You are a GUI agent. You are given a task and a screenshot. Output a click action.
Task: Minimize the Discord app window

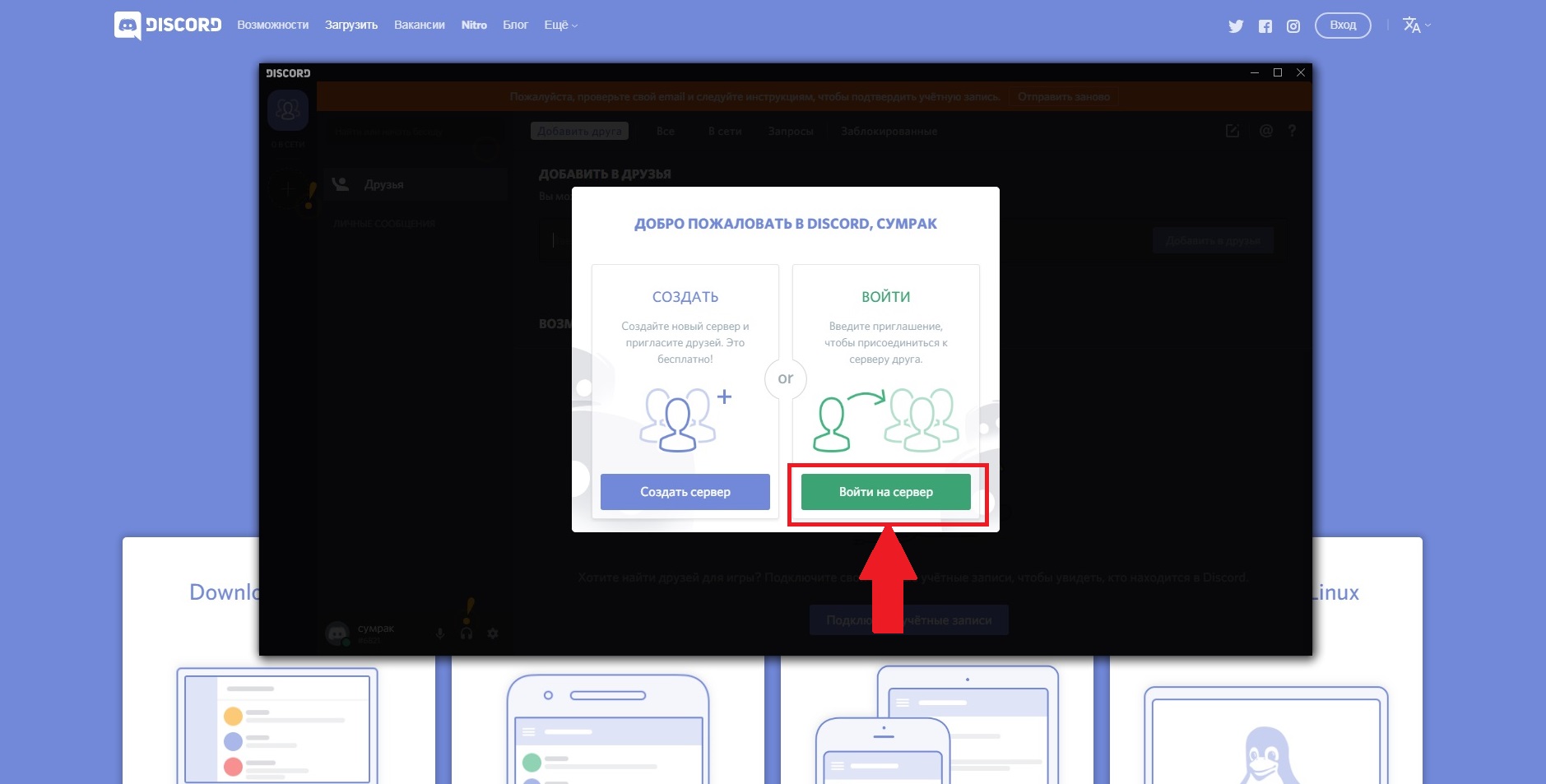click(1255, 72)
